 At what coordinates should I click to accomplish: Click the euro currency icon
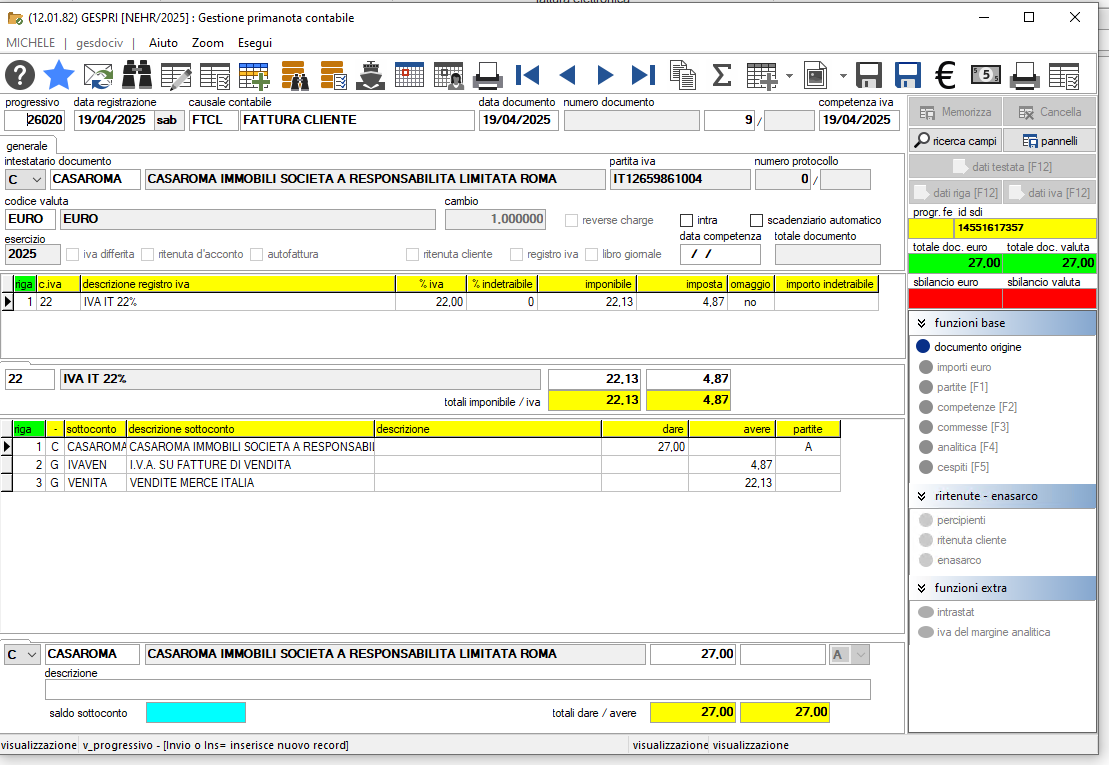click(946, 75)
